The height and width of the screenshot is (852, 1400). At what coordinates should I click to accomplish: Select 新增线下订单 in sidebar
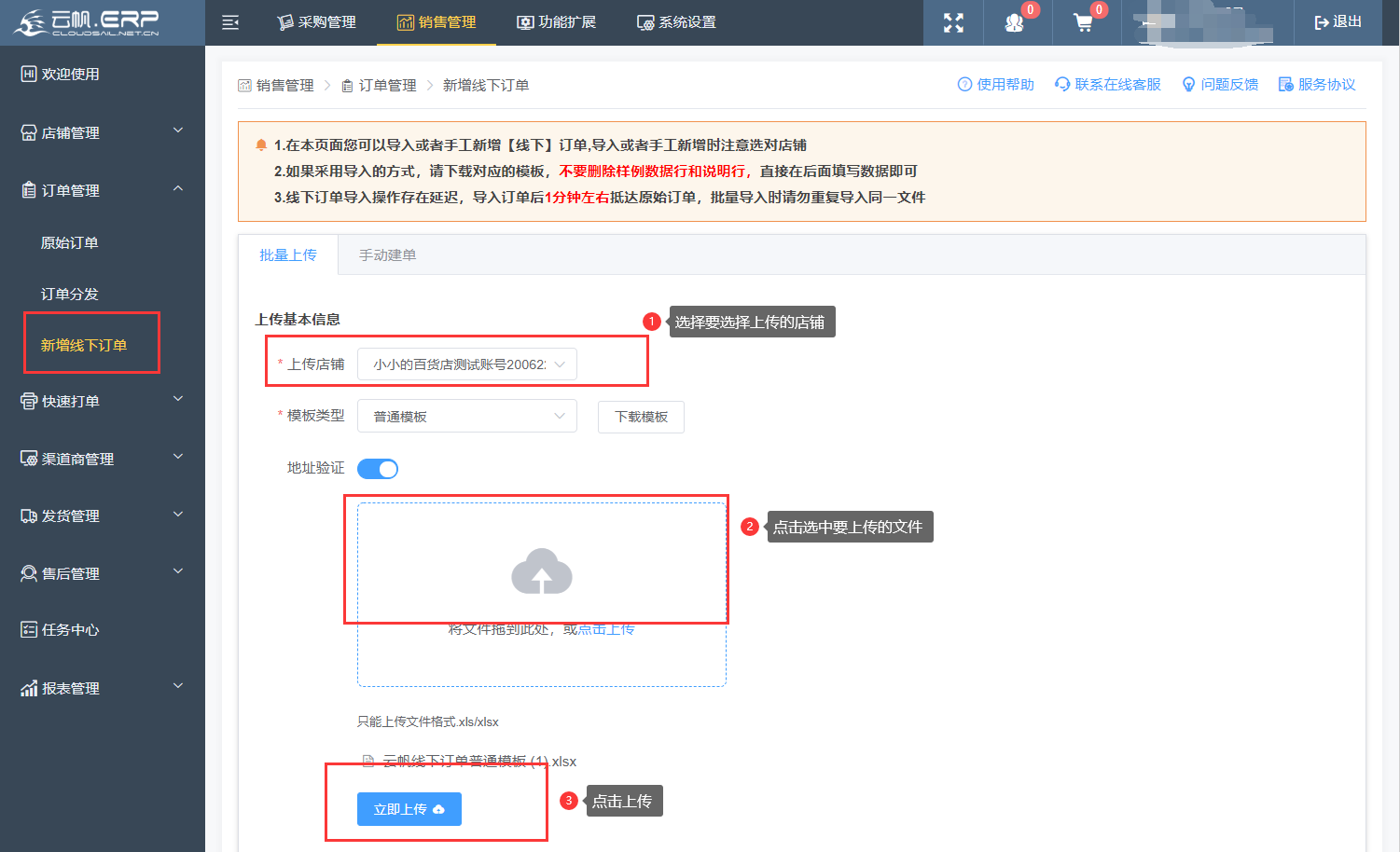[x=84, y=345]
